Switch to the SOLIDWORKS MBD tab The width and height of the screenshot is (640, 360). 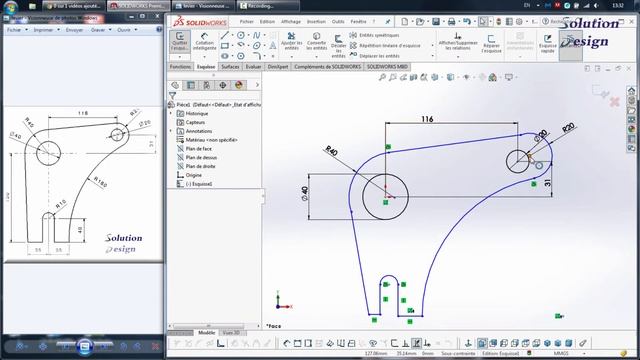[x=387, y=67]
